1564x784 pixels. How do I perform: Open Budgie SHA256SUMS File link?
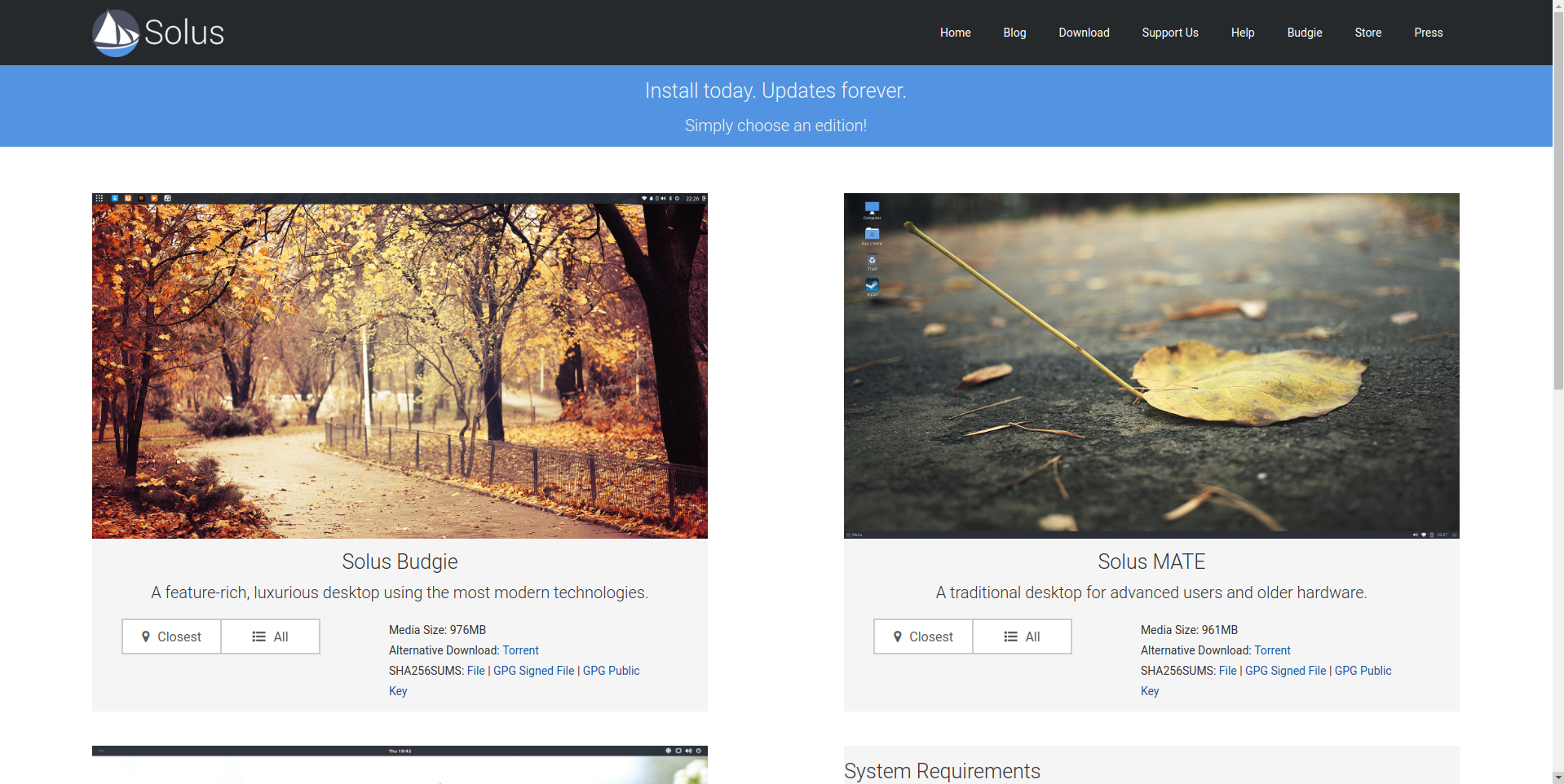click(475, 671)
